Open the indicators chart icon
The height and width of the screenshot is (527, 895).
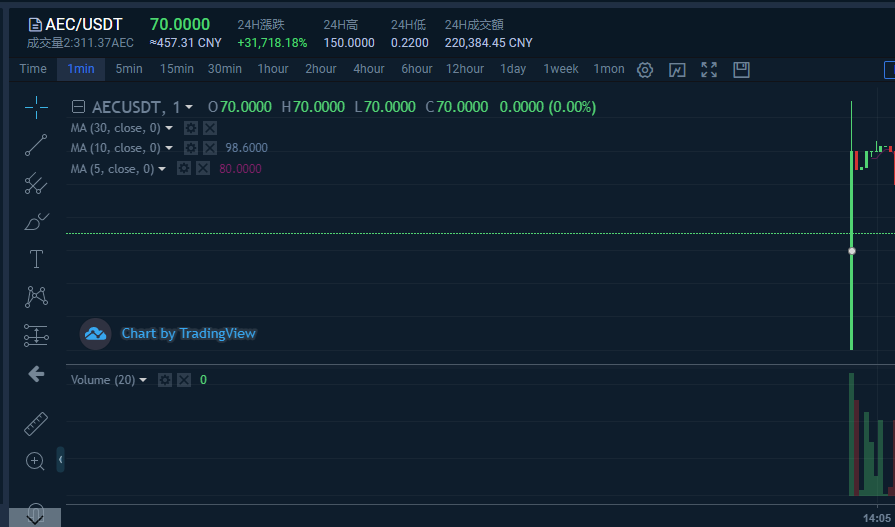[677, 69]
